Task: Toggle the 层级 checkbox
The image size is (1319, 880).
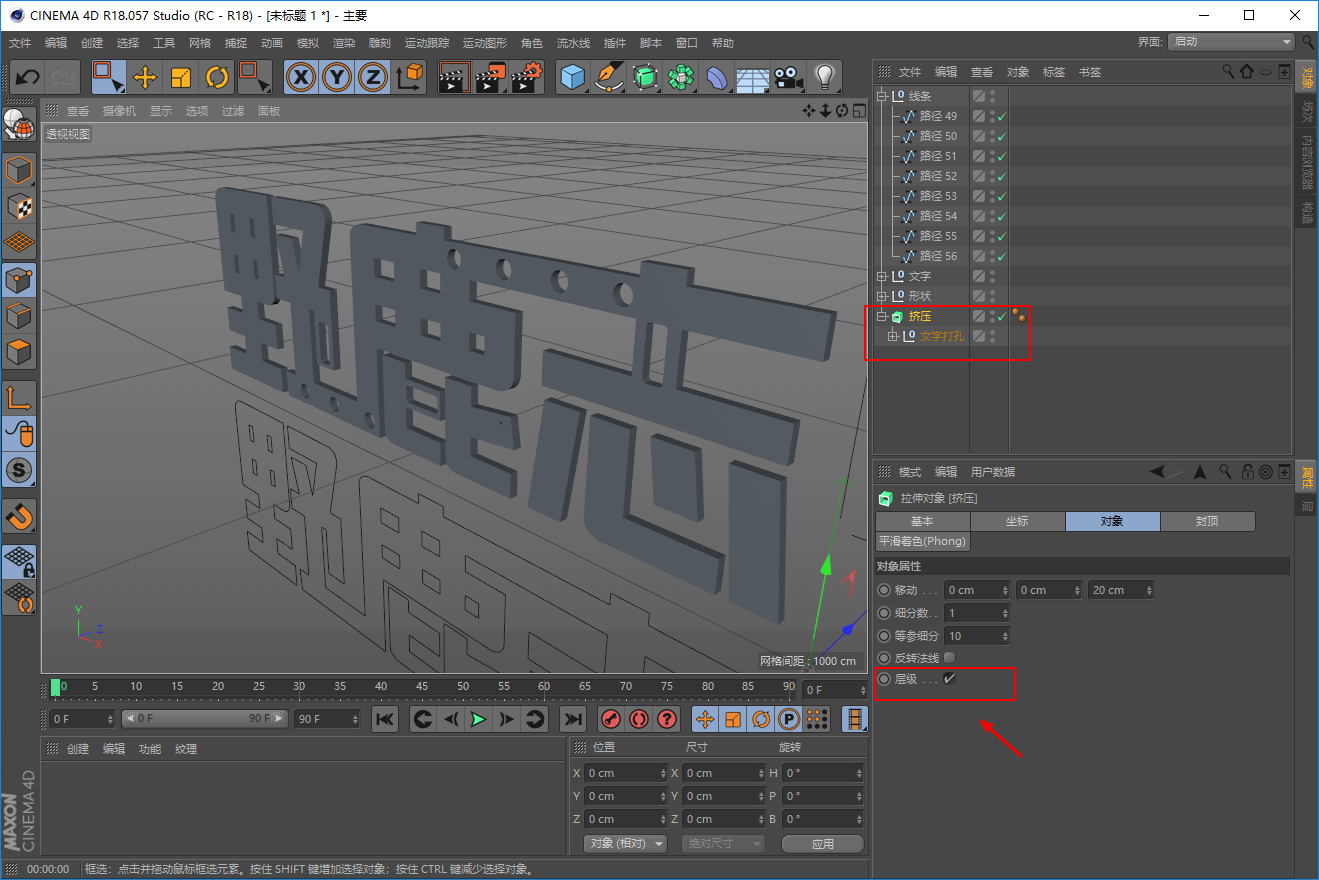Action: pos(950,679)
